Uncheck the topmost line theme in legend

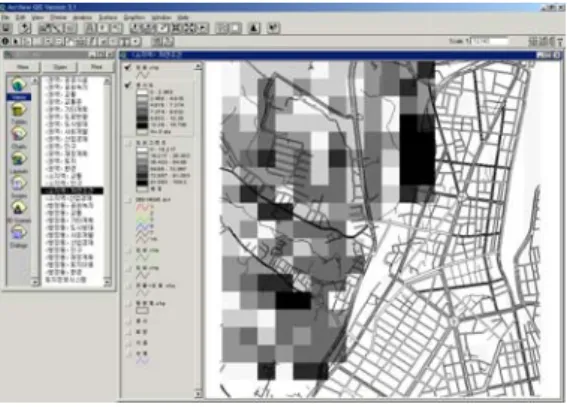(x=128, y=68)
